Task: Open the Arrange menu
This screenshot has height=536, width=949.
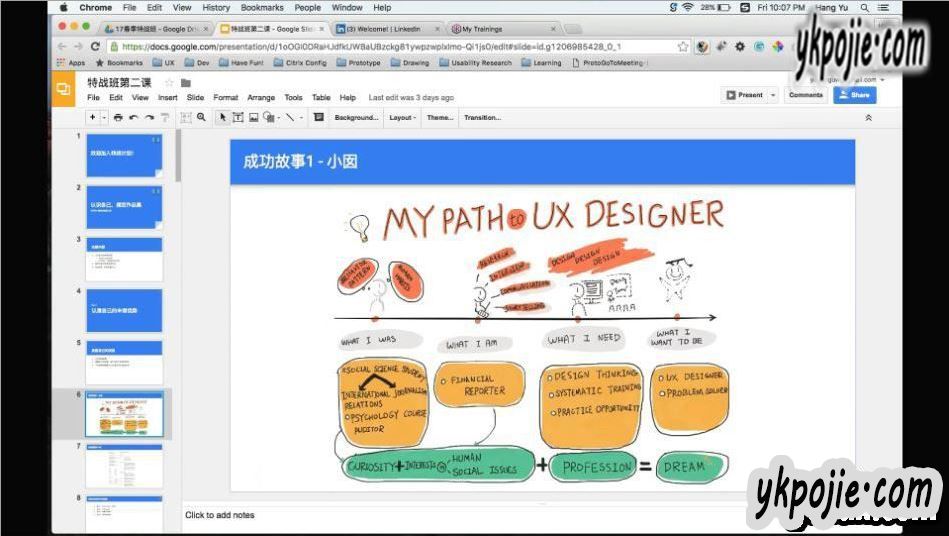Action: [260, 98]
